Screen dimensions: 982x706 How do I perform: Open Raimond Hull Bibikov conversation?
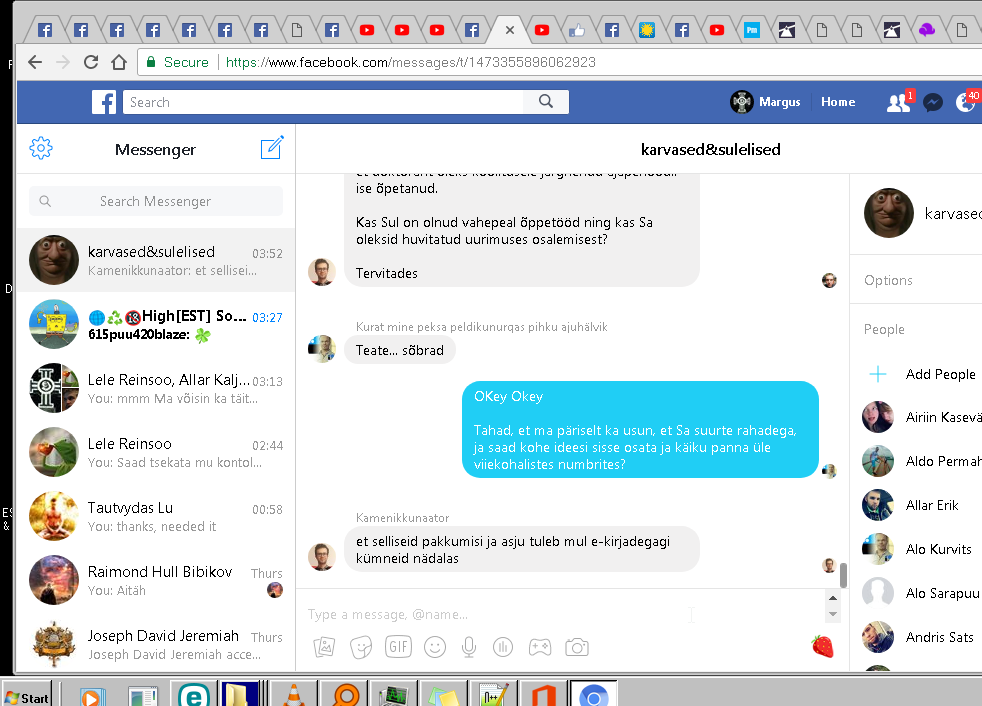coord(155,580)
